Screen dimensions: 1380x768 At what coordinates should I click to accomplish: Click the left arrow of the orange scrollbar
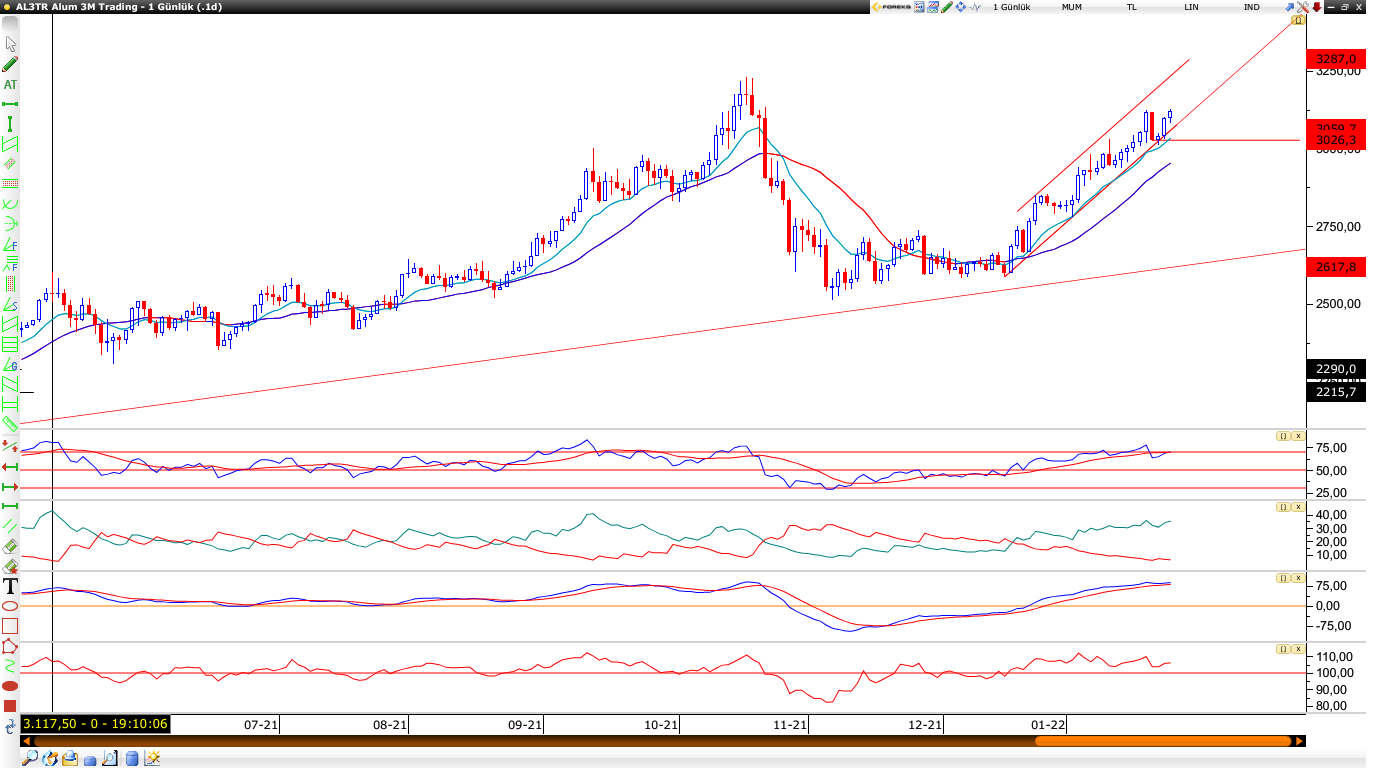pyautogui.click(x=27, y=741)
